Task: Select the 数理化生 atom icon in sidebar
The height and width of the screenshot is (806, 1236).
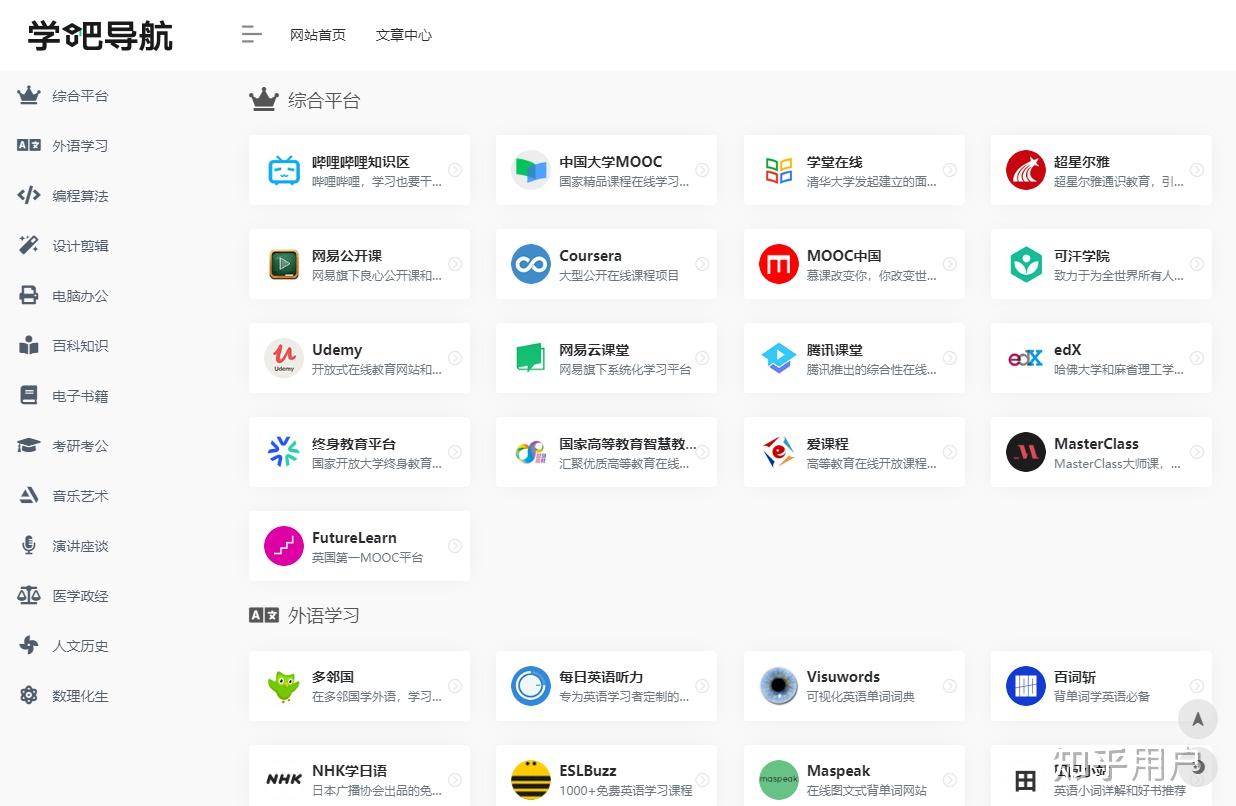Action: pos(28,695)
